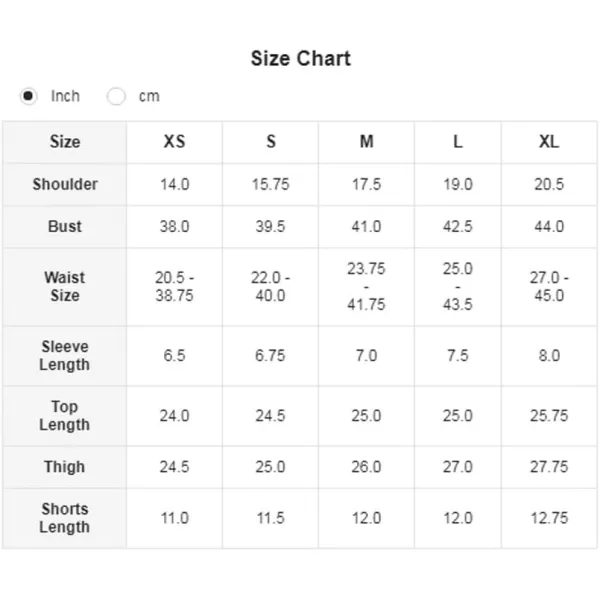Select the S column header
600x600 pixels.
pyautogui.click(x=271, y=142)
